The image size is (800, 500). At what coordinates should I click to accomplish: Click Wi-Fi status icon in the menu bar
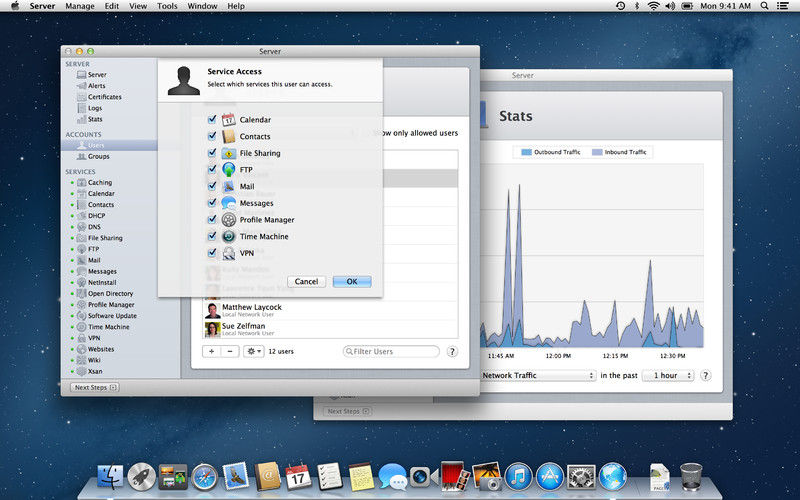[x=654, y=6]
